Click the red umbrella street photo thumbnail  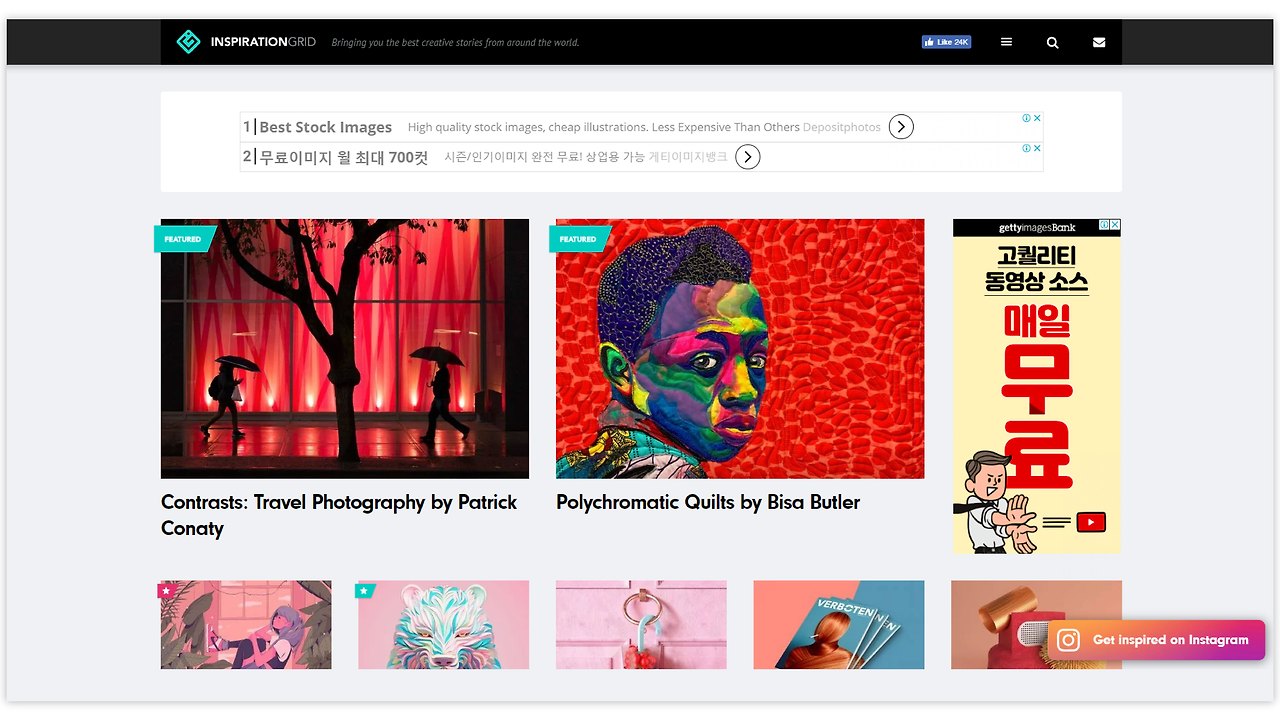(345, 348)
